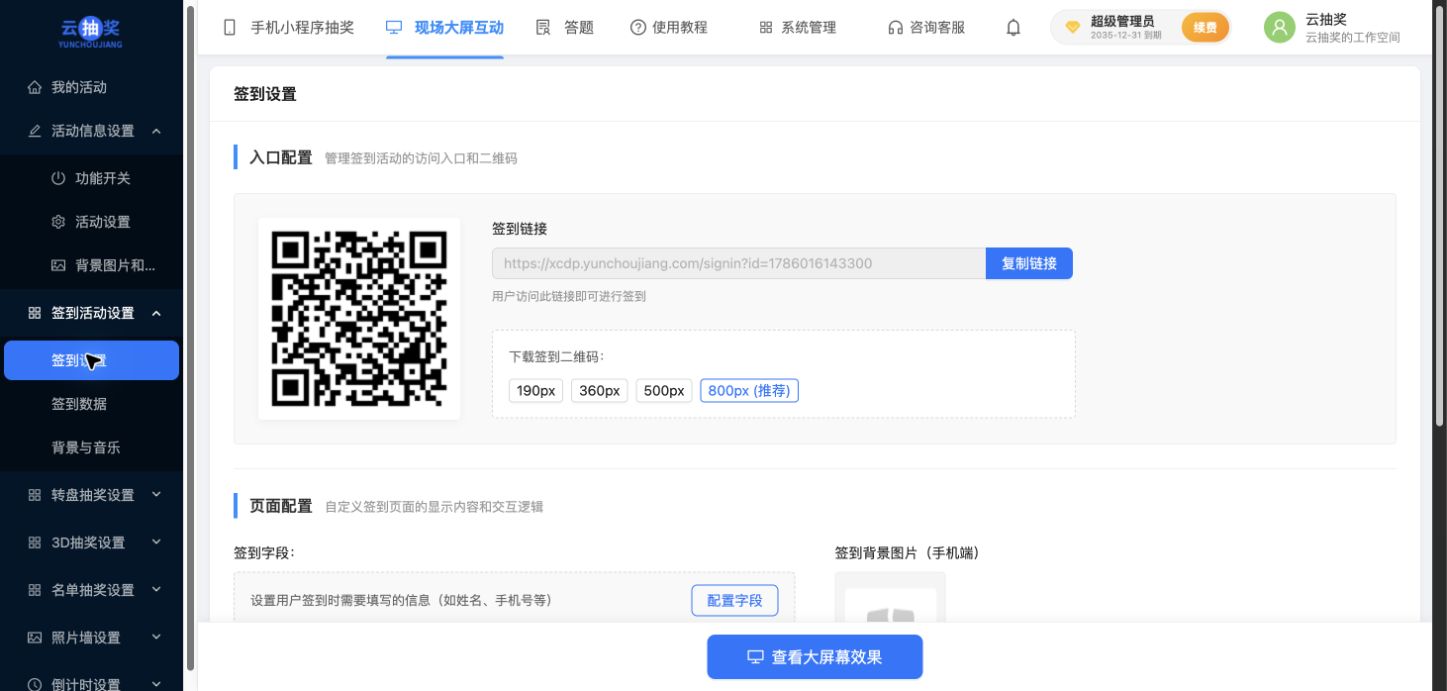Screen dimensions: 1447x691
Task: Click the sidebar vertical scrollbar
Action: [x=190, y=340]
